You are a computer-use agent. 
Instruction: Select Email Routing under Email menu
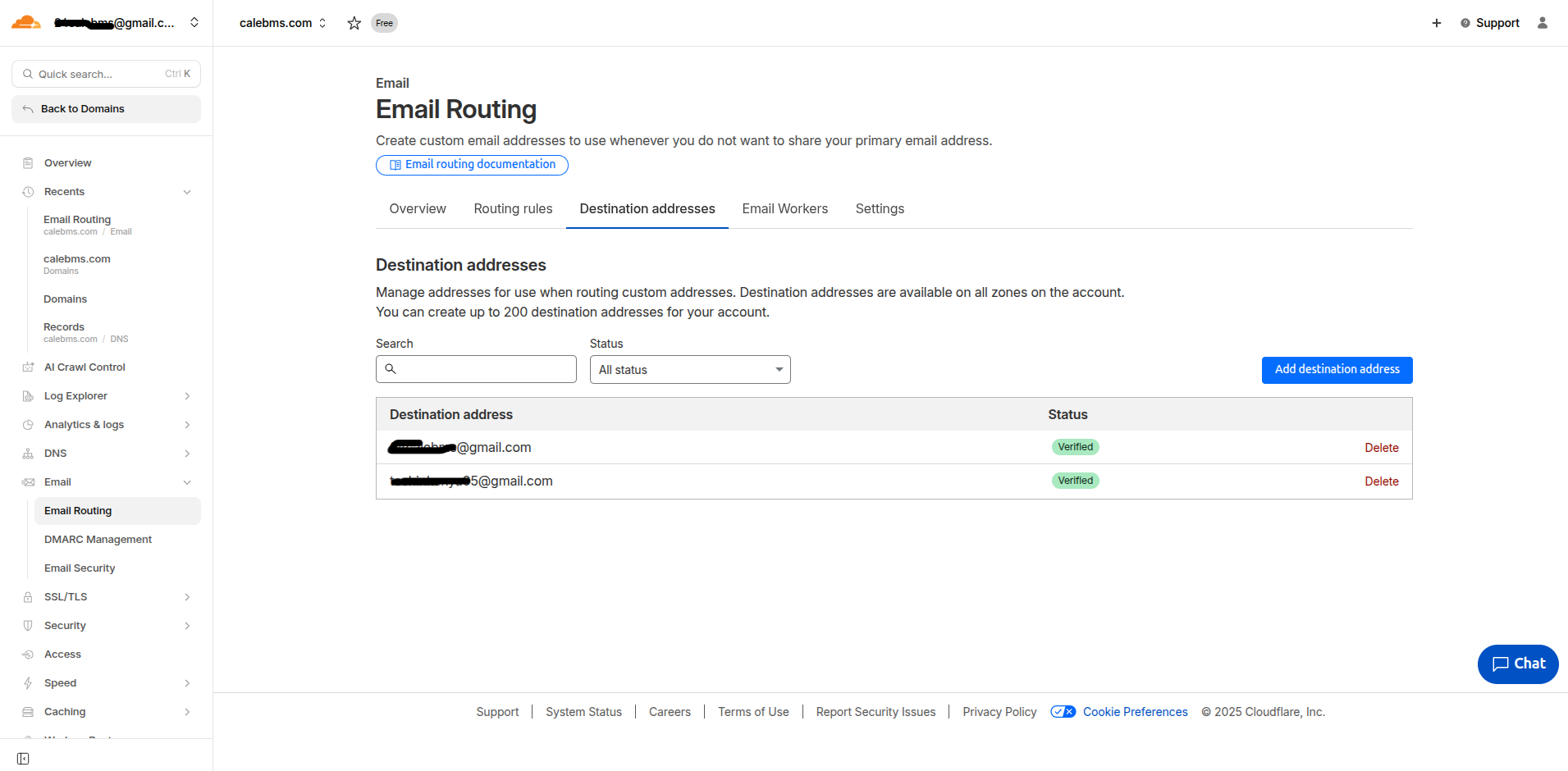(x=117, y=511)
